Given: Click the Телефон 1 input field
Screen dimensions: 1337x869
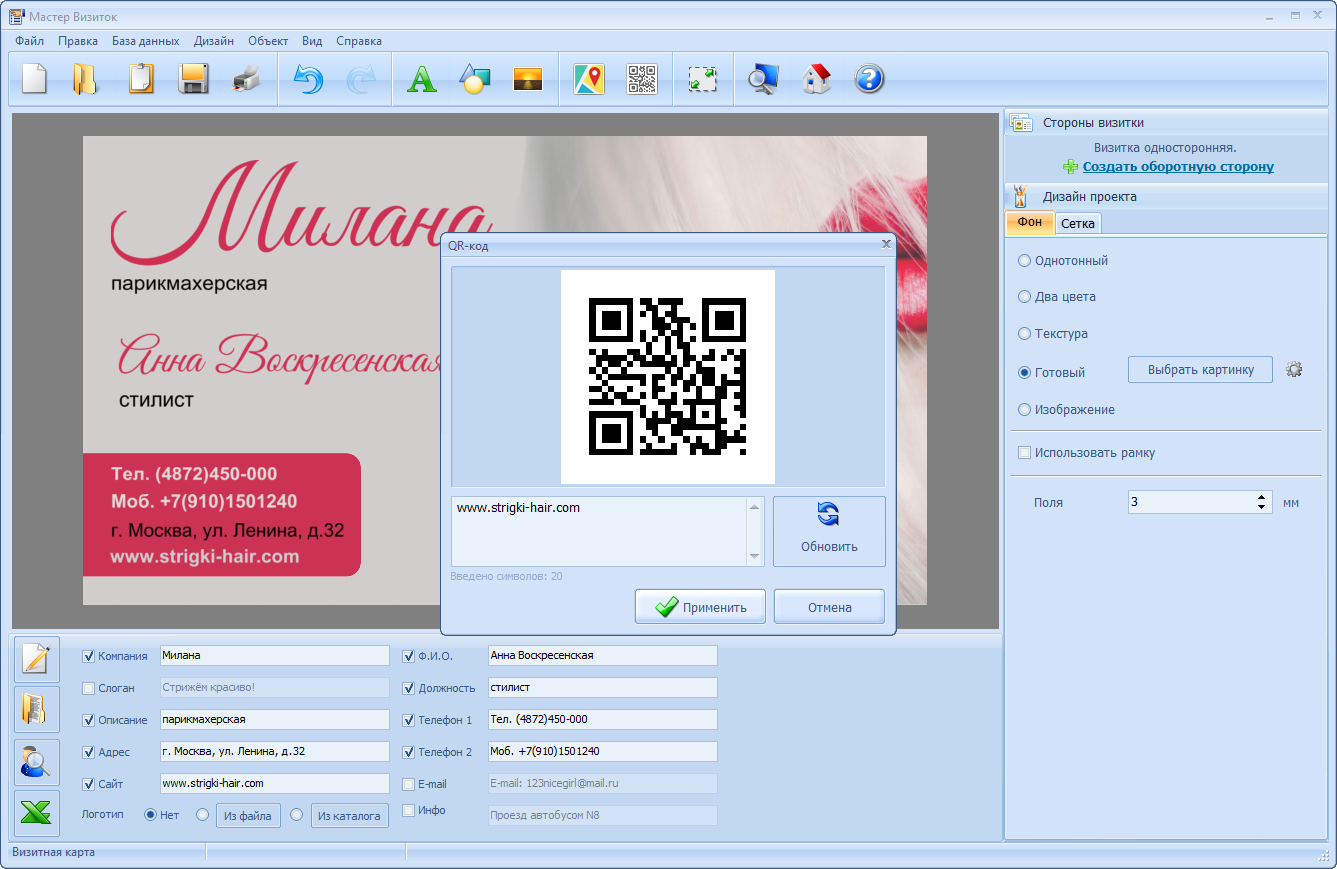Looking at the screenshot, I should point(603,720).
